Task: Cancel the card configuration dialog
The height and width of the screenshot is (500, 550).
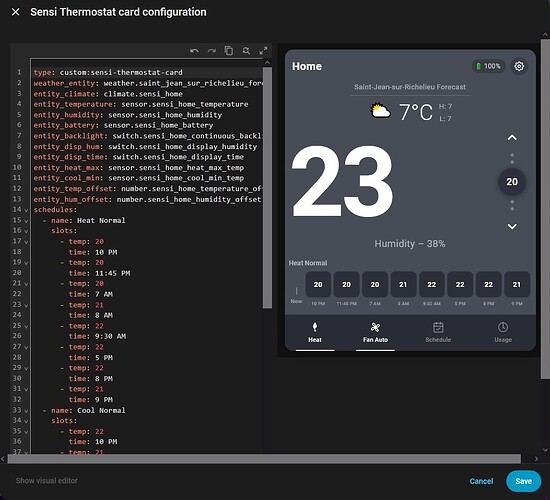Action: [481, 481]
